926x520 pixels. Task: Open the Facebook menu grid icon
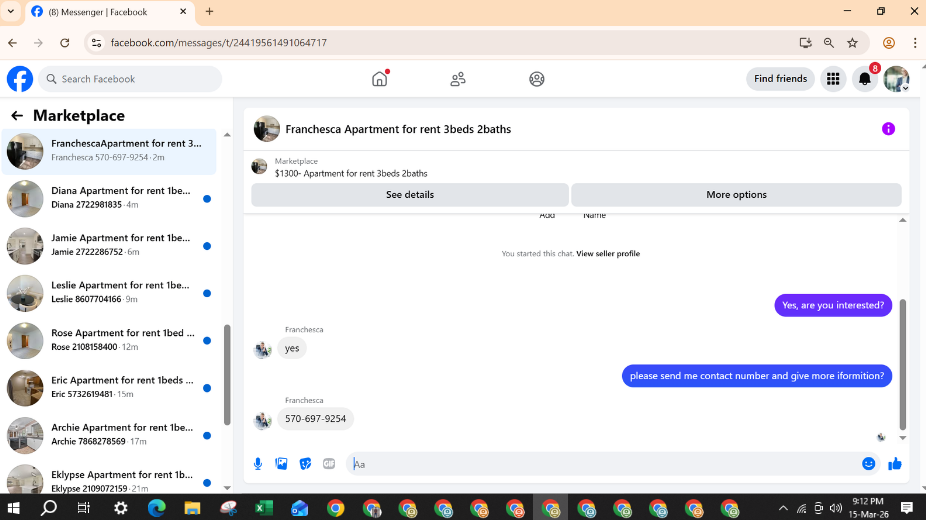click(x=833, y=79)
